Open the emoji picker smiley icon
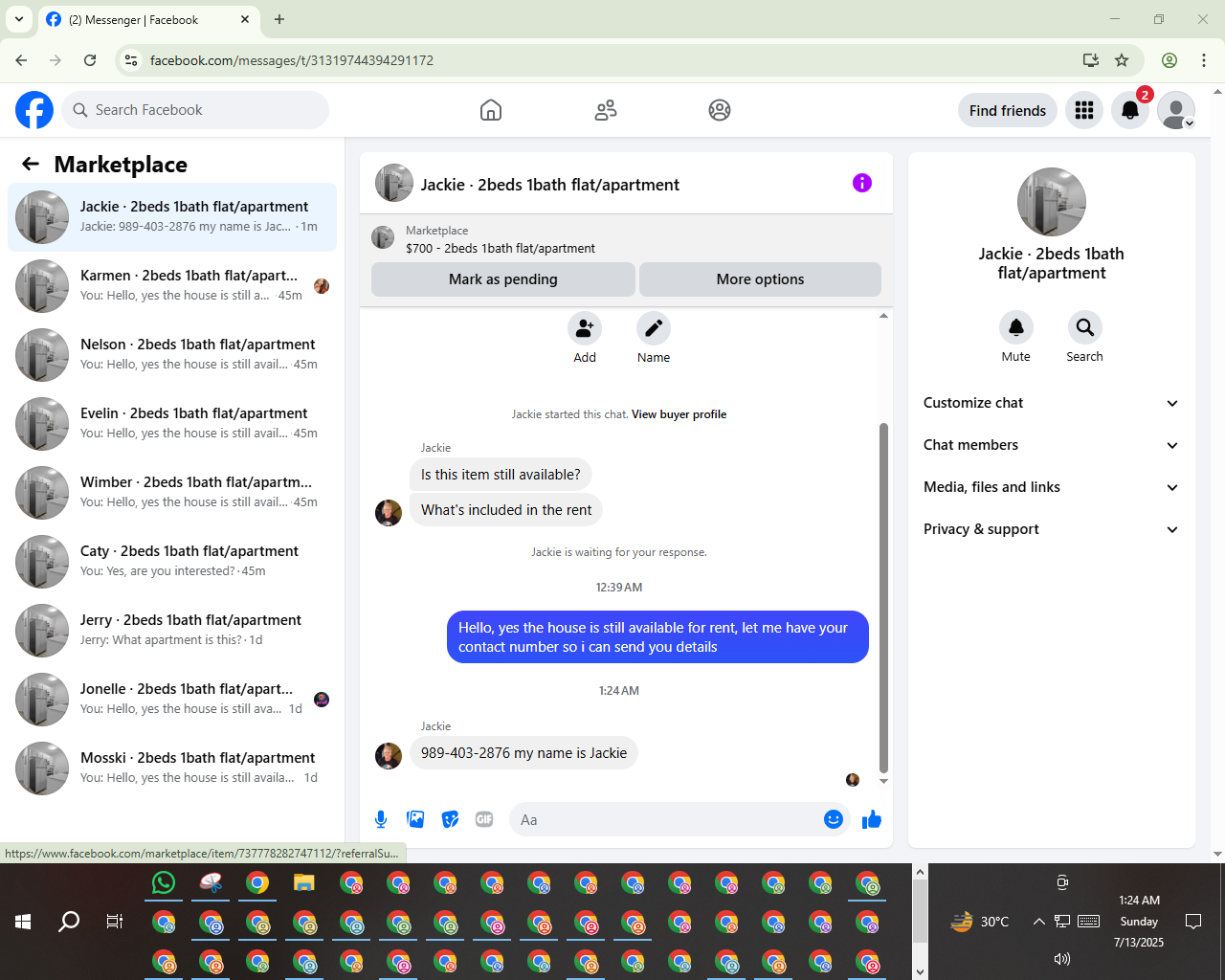The width and height of the screenshot is (1225, 980). (834, 819)
